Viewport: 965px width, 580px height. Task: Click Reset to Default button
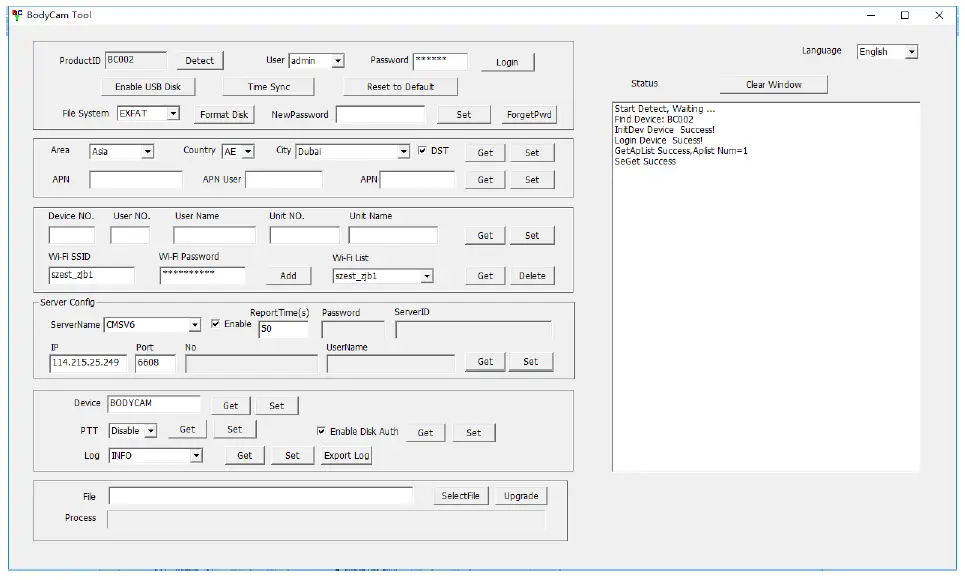pyautogui.click(x=400, y=87)
